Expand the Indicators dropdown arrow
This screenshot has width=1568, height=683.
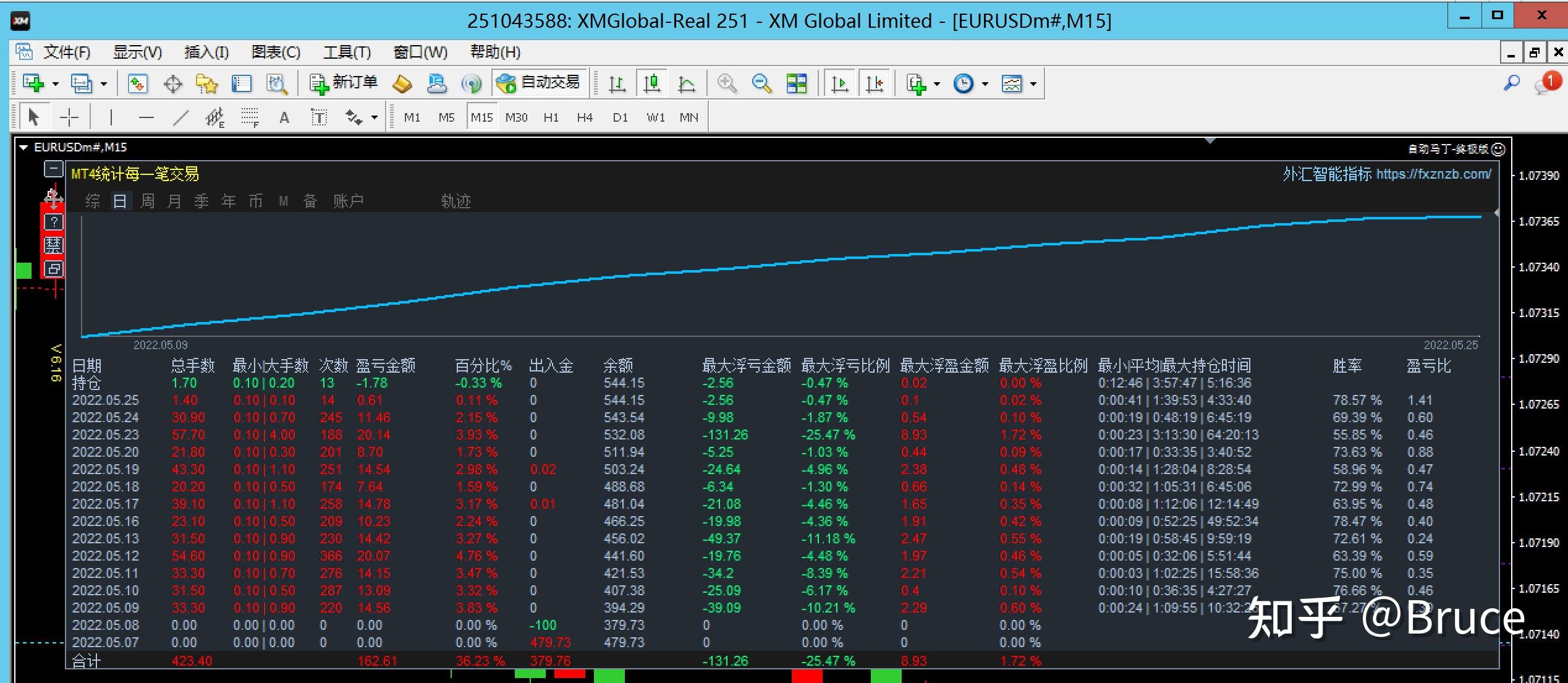tap(937, 83)
